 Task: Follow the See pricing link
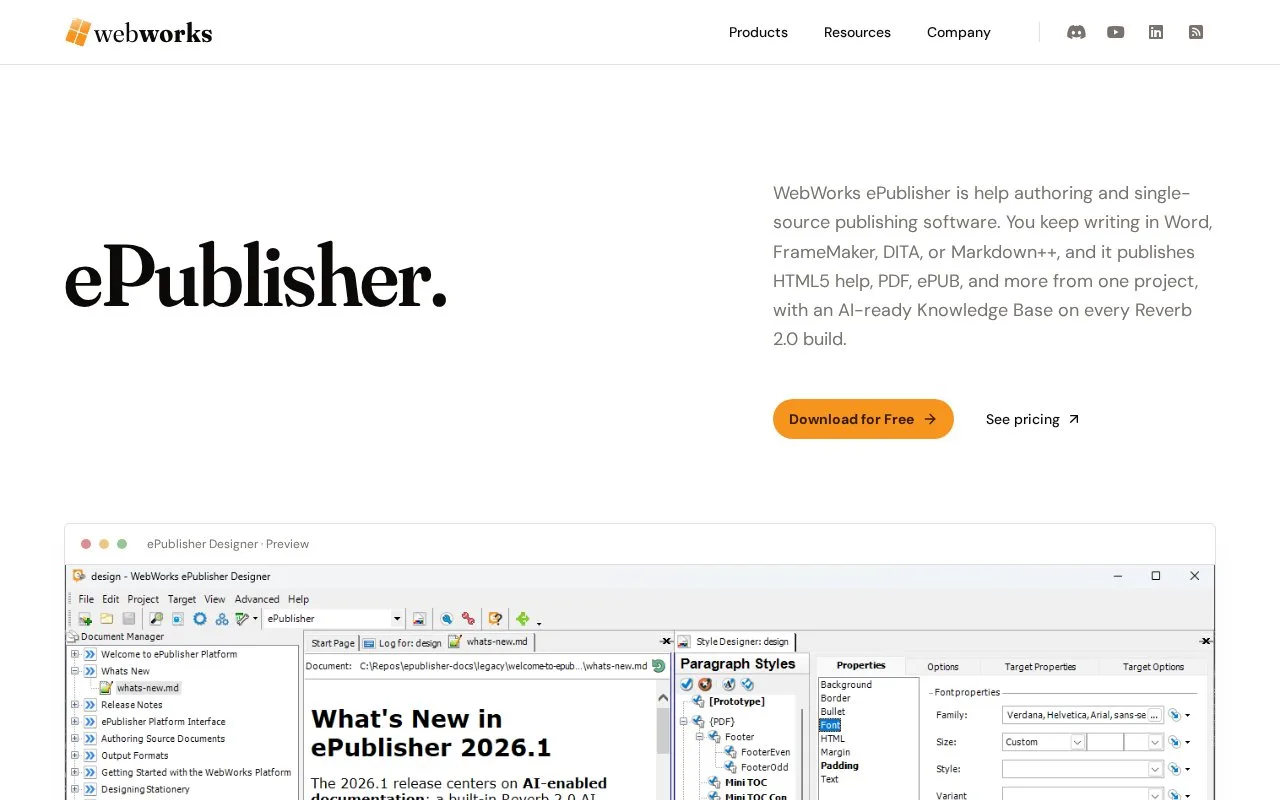click(1033, 419)
